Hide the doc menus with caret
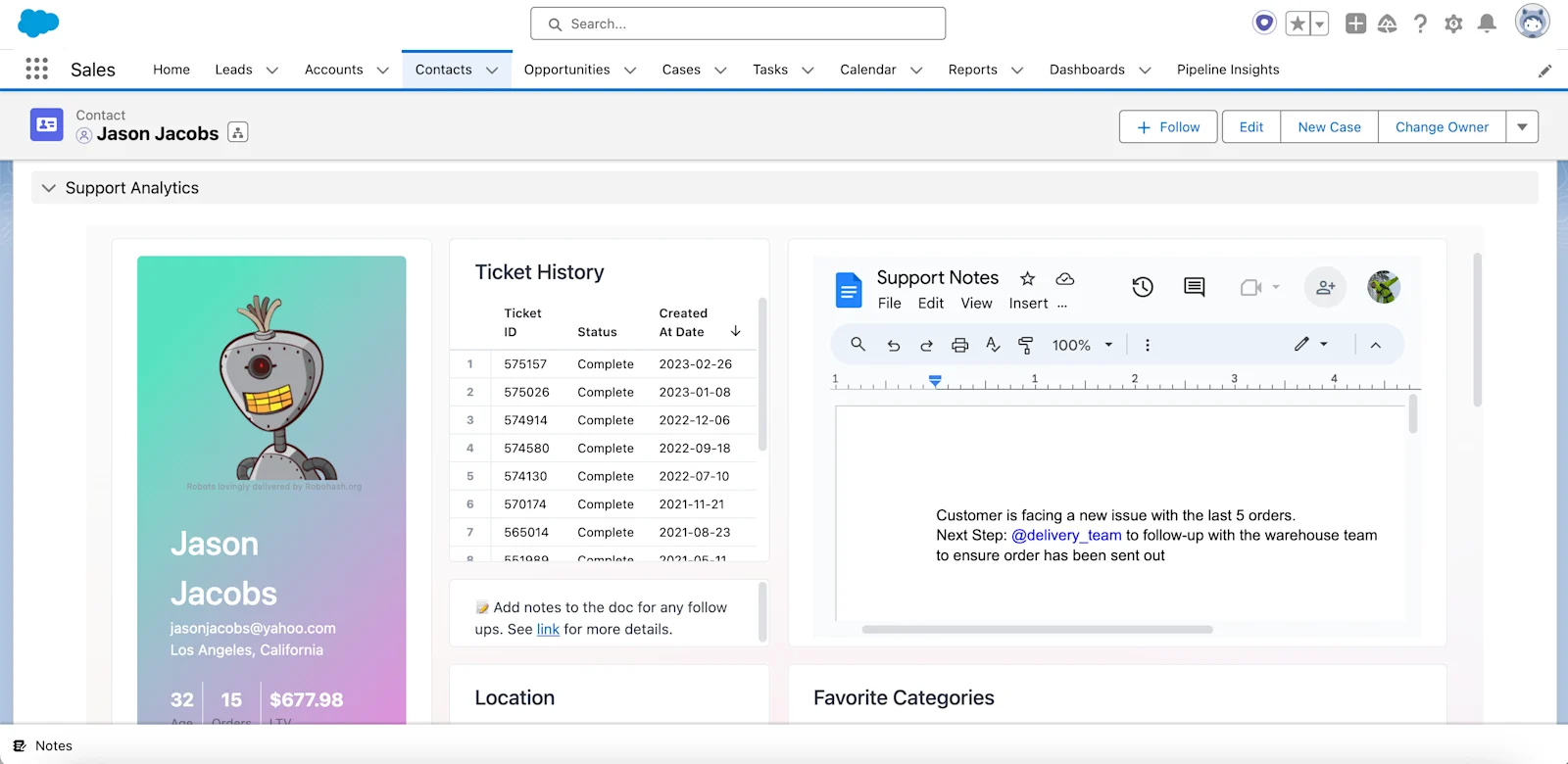Viewport: 1568px width, 764px height. (1376, 345)
